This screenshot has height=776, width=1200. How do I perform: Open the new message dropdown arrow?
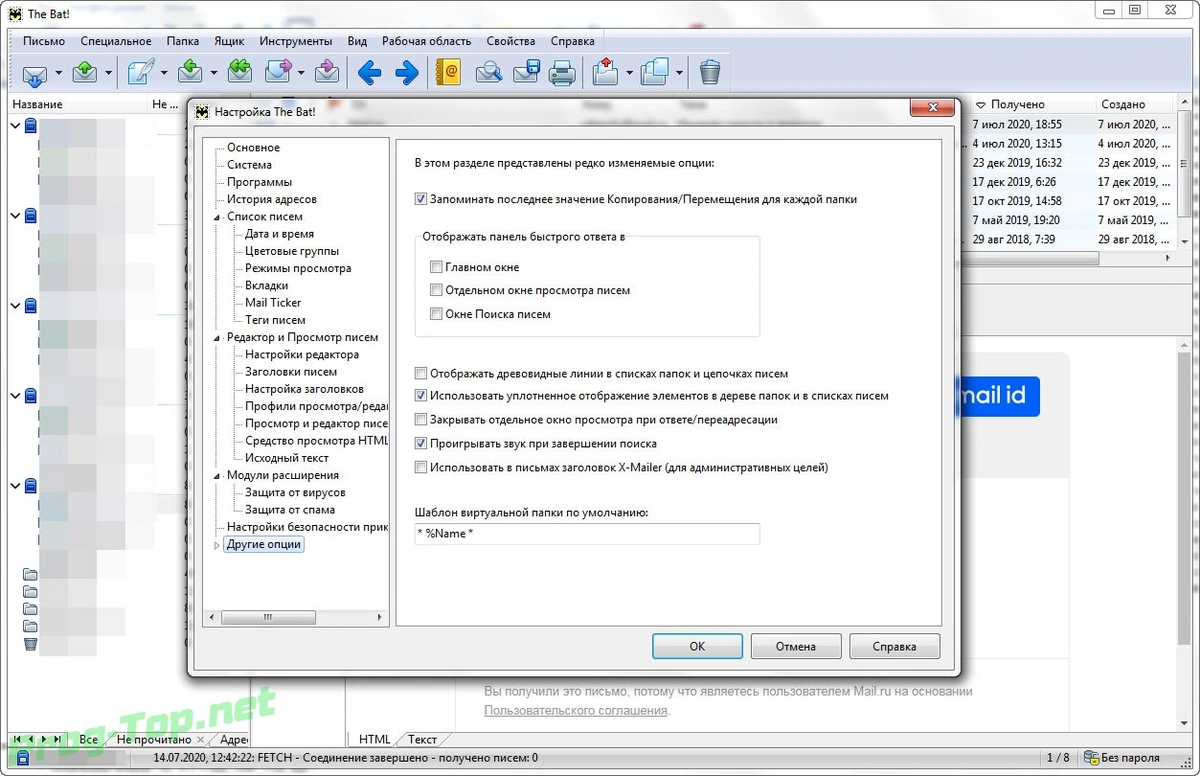[165, 74]
